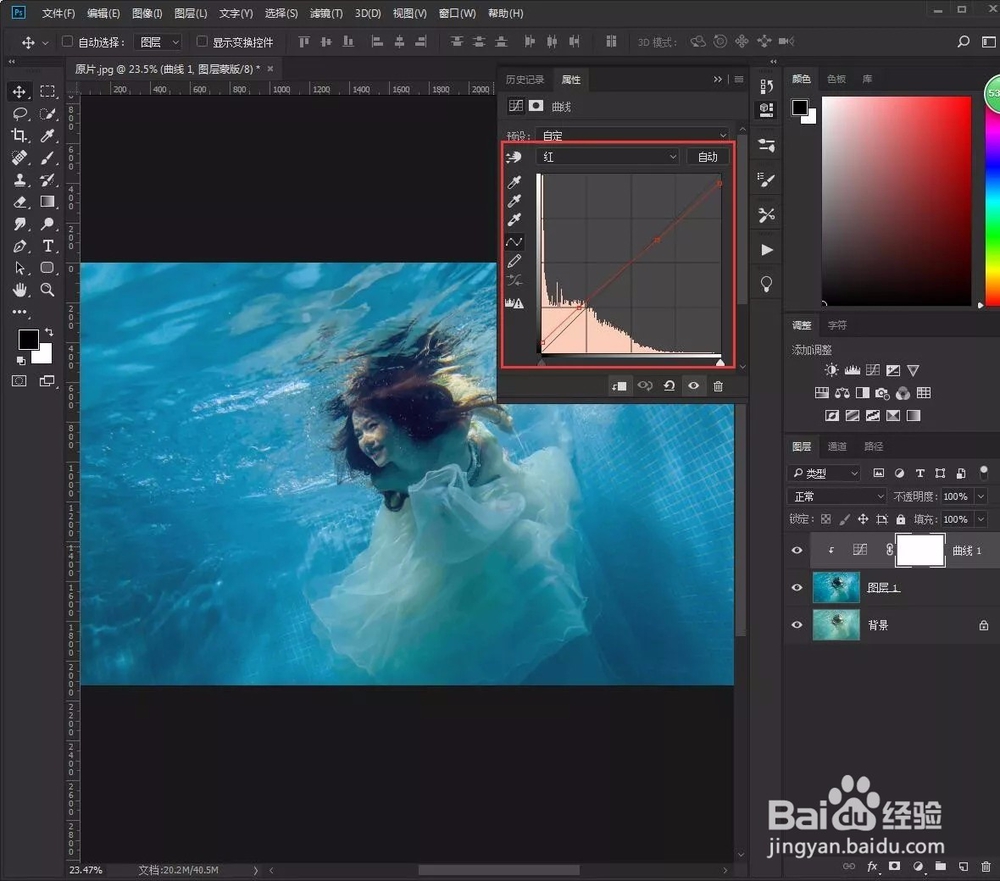Hide the Curves 1 layer
Screen dimensions: 1000x881
797,551
